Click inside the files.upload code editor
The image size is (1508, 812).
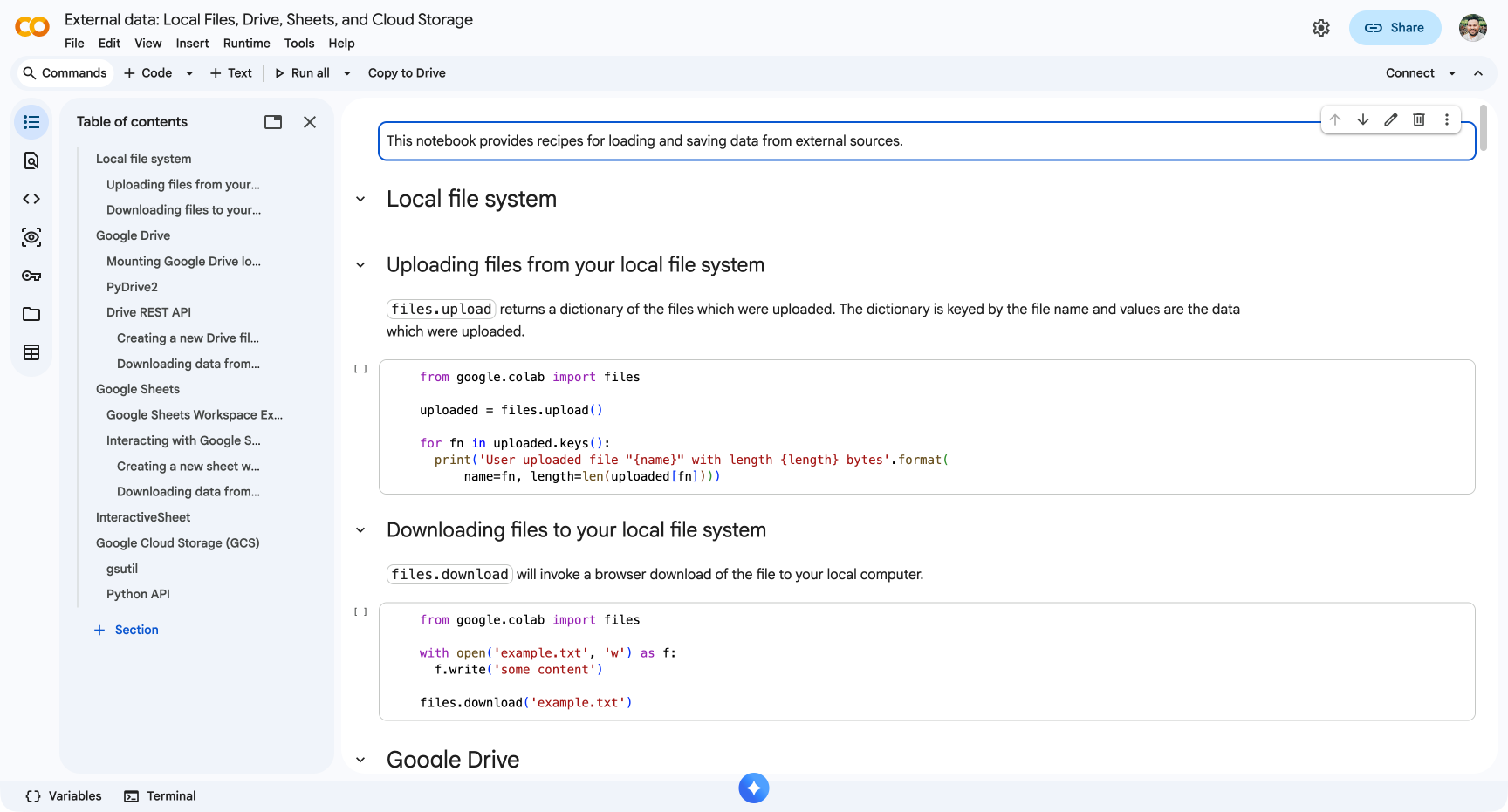point(927,426)
